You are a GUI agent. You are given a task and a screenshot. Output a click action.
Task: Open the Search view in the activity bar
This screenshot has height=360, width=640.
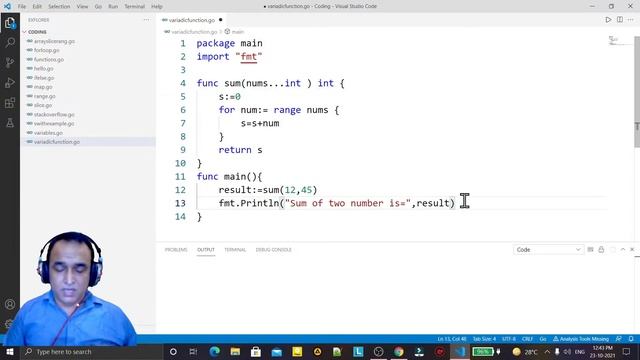[x=10, y=42]
